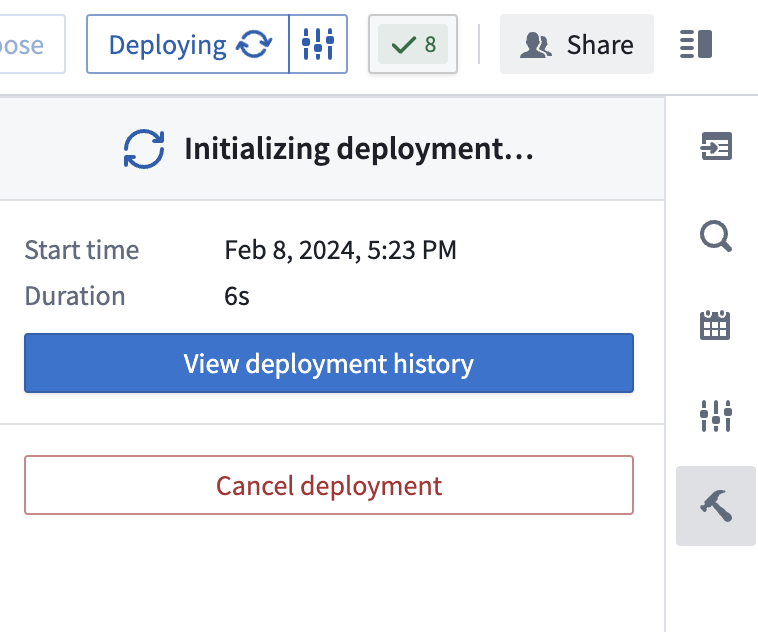
Task: Open the schedule calendar icon in sidebar
Action: pyautogui.click(x=715, y=325)
